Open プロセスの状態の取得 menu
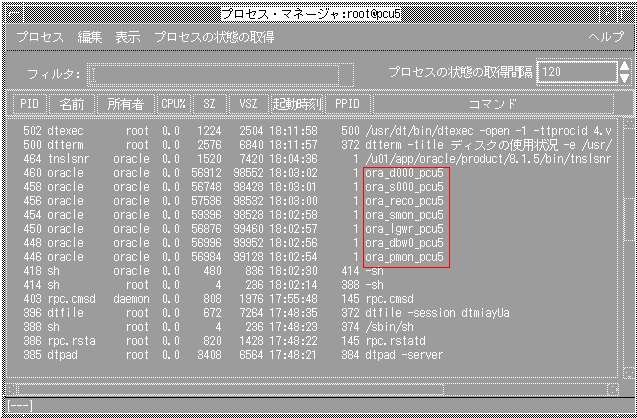This screenshot has width=637, height=418. click(x=214, y=37)
